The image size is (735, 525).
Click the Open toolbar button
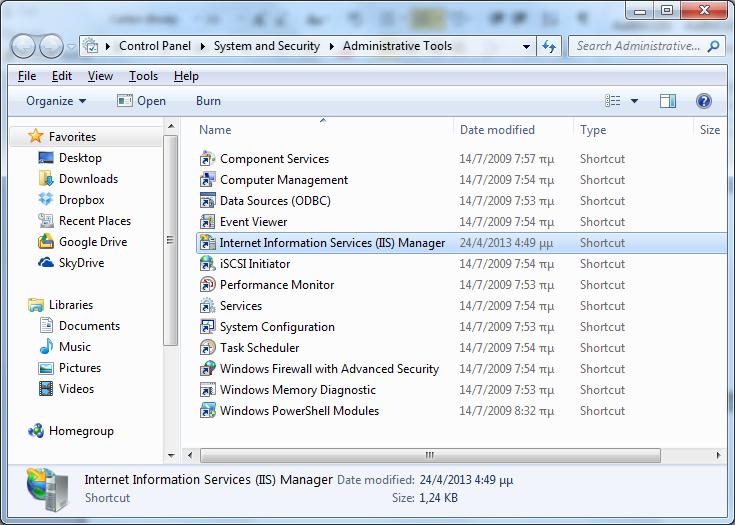pyautogui.click(x=141, y=101)
